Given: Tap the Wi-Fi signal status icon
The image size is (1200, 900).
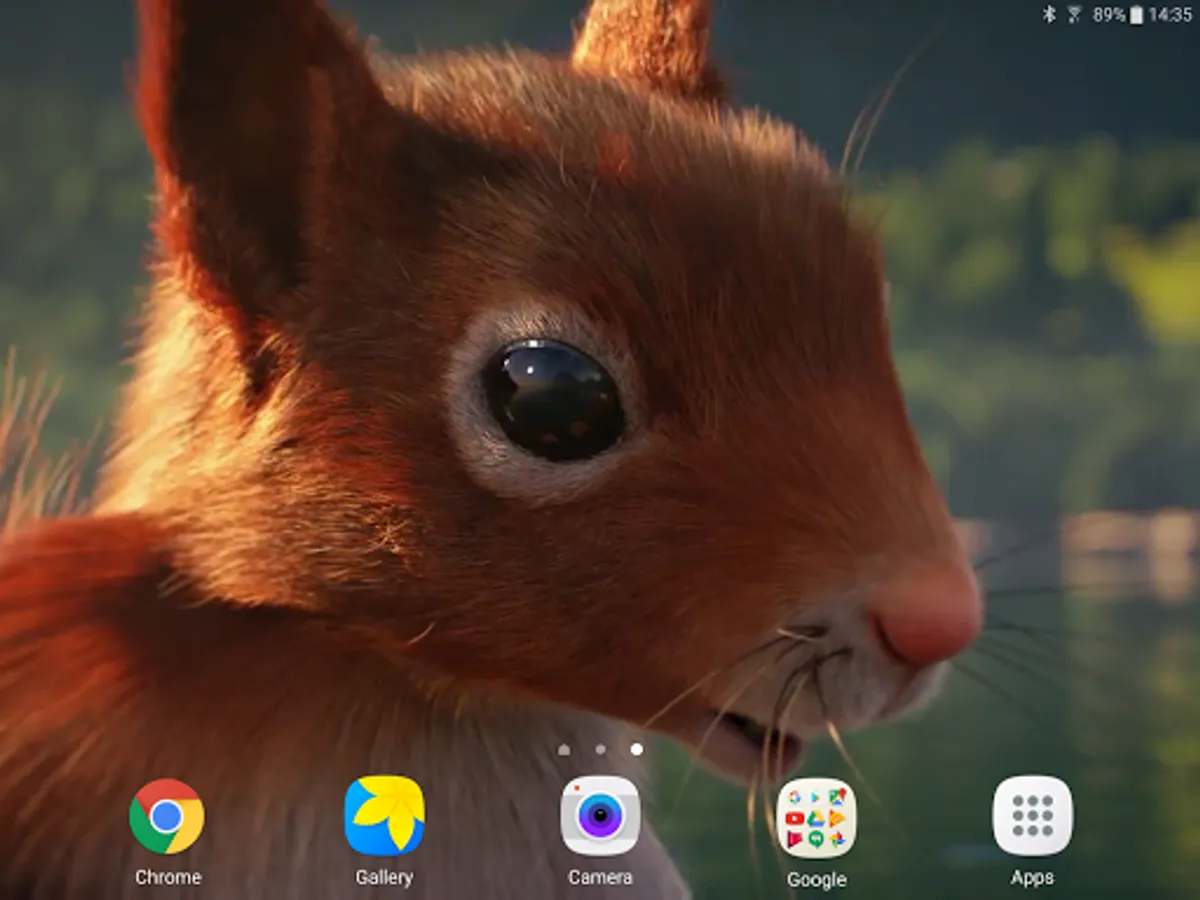Looking at the screenshot, I should [x=1075, y=14].
